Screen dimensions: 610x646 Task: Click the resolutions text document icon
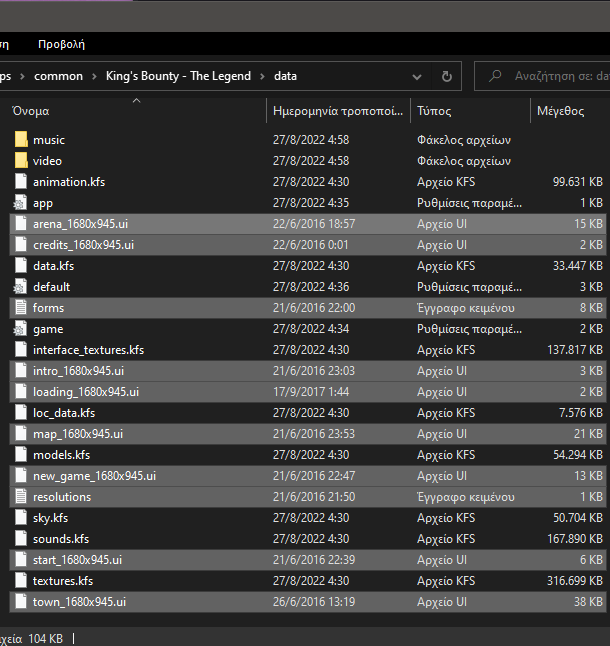pyautogui.click(x=21, y=497)
